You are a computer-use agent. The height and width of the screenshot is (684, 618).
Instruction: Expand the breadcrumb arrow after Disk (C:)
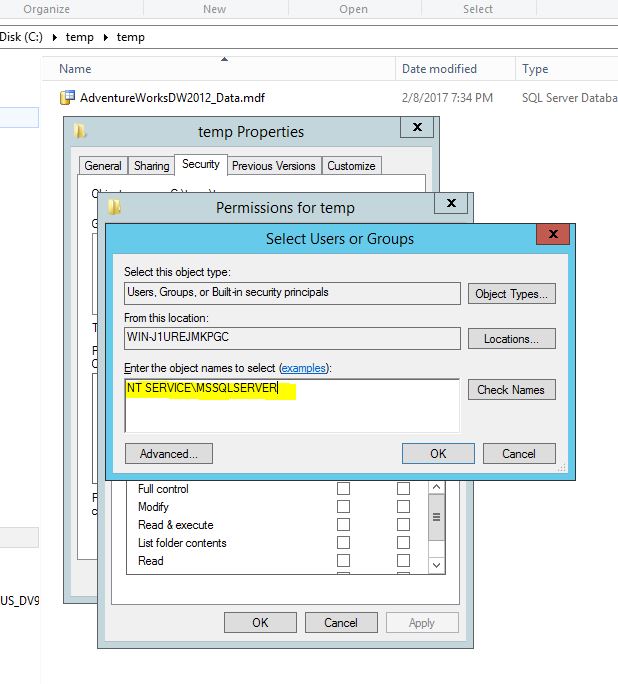point(56,37)
